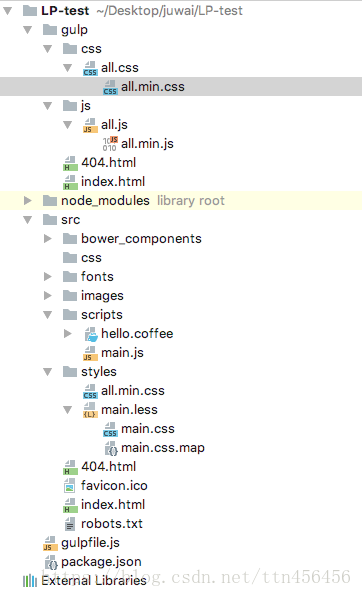The image size is (362, 597).
Task: Click the LP-test project folder icon
Action: pyautogui.click(x=30, y=11)
